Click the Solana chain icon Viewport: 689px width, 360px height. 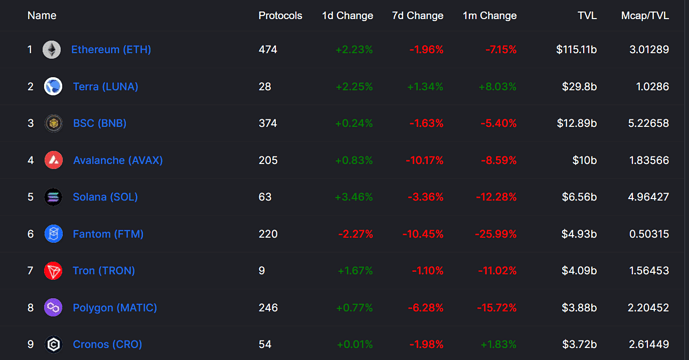[x=53, y=197]
